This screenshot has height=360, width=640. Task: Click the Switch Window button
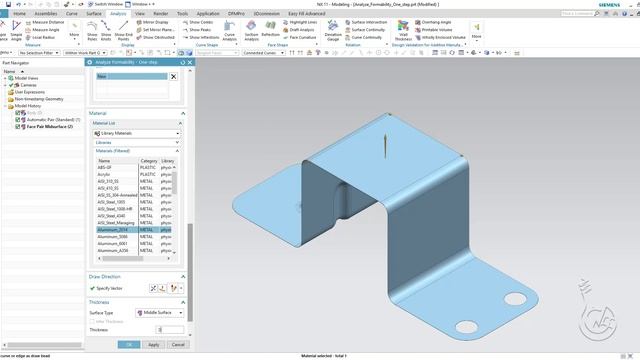[105, 4]
